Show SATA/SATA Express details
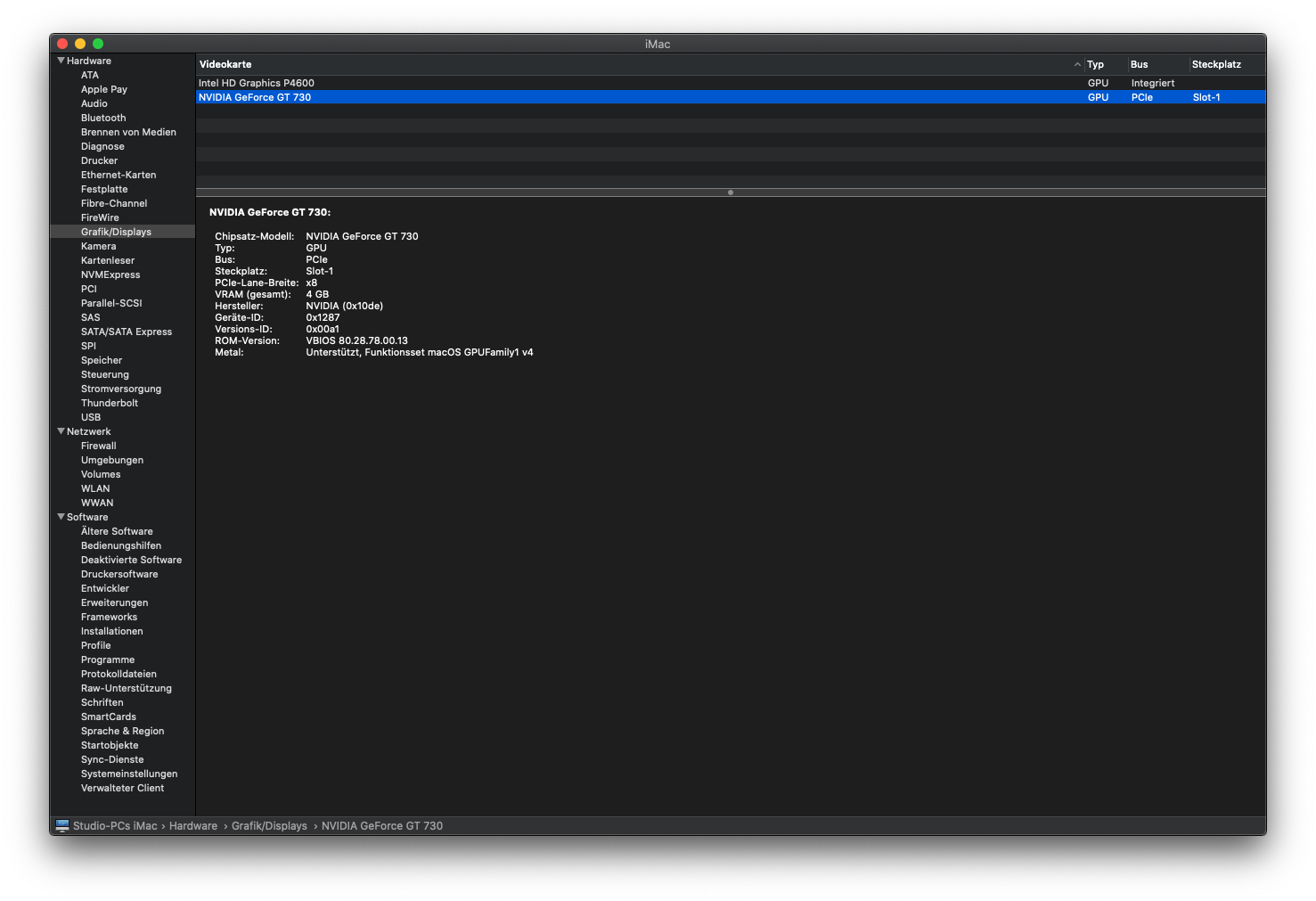The image size is (1316, 901). tap(127, 332)
